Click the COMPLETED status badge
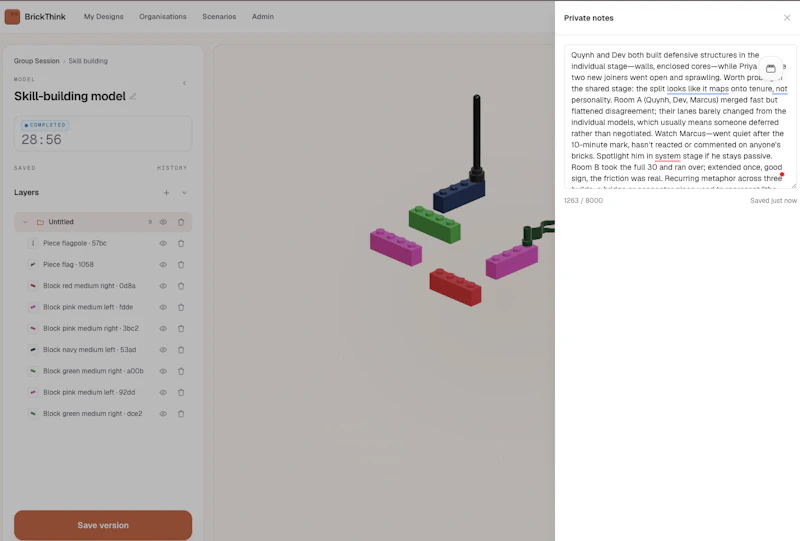Screen dimensions: 800x541 45,125
